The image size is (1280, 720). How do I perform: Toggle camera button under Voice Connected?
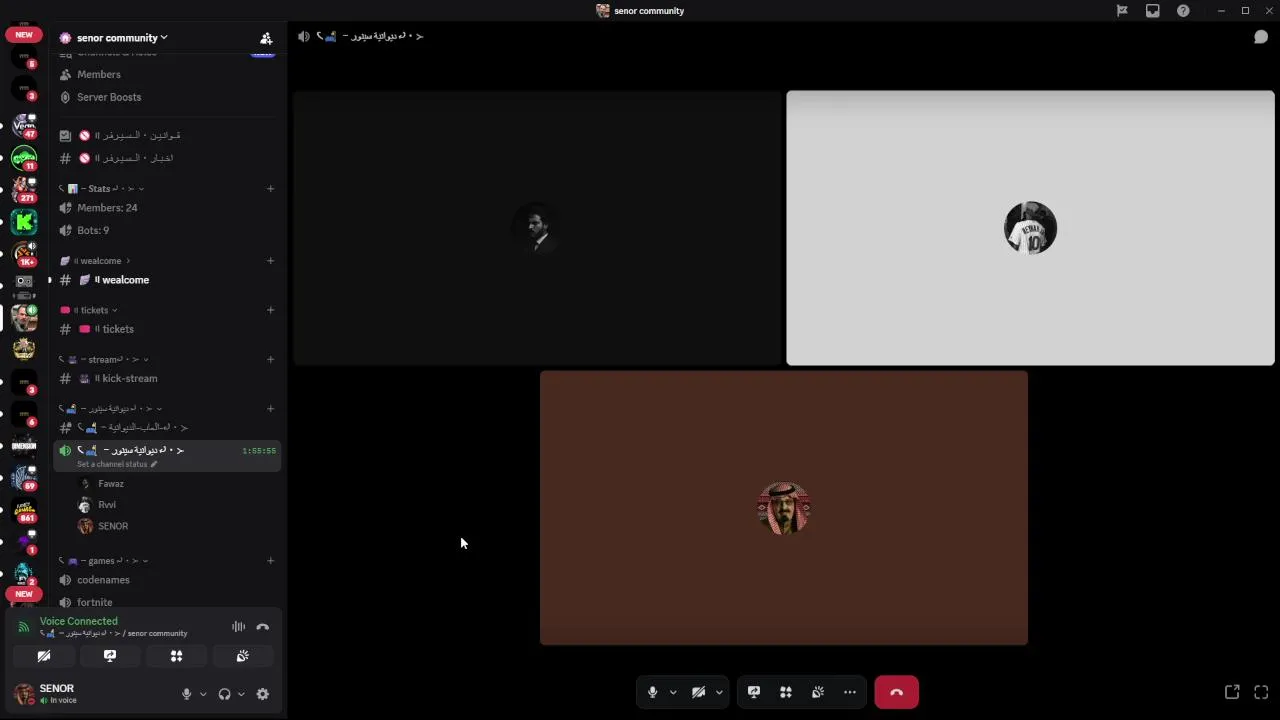tap(44, 656)
